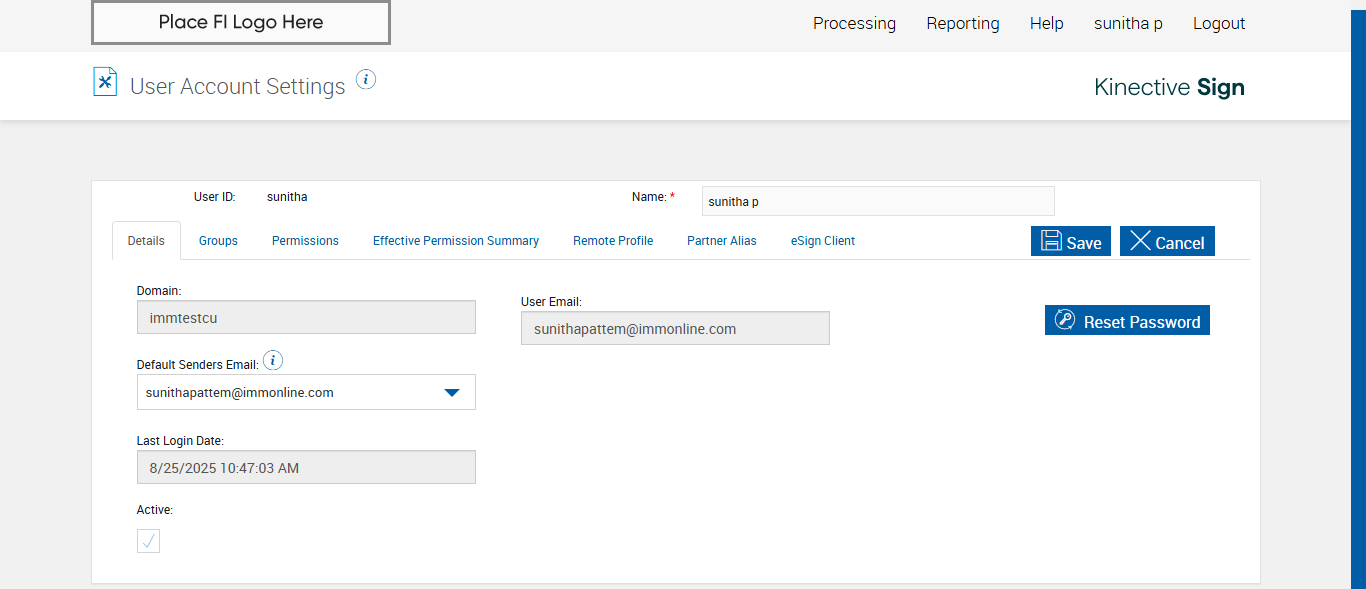Open Effective Permission Summary tab
The width and height of the screenshot is (1366, 589).
(x=456, y=241)
